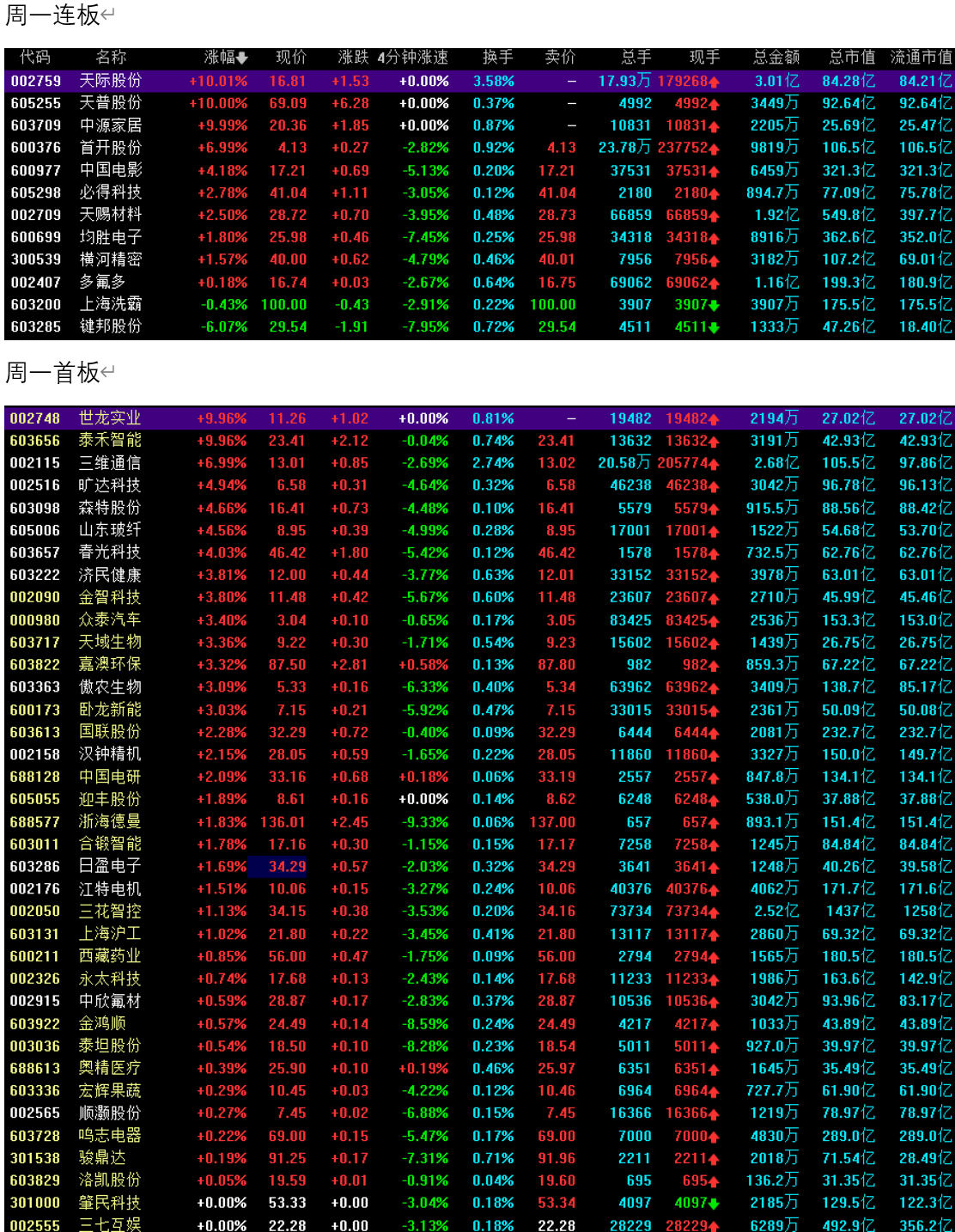Image resolution: width=955 pixels, height=1232 pixels.
Task: Select the 迎丰股份 stock name
Action: point(111,799)
